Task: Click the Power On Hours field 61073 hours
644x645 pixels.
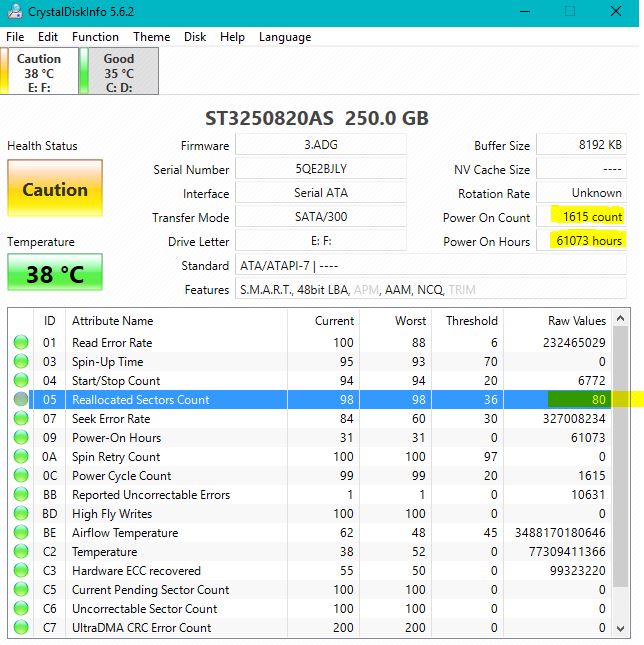Action: click(x=581, y=240)
